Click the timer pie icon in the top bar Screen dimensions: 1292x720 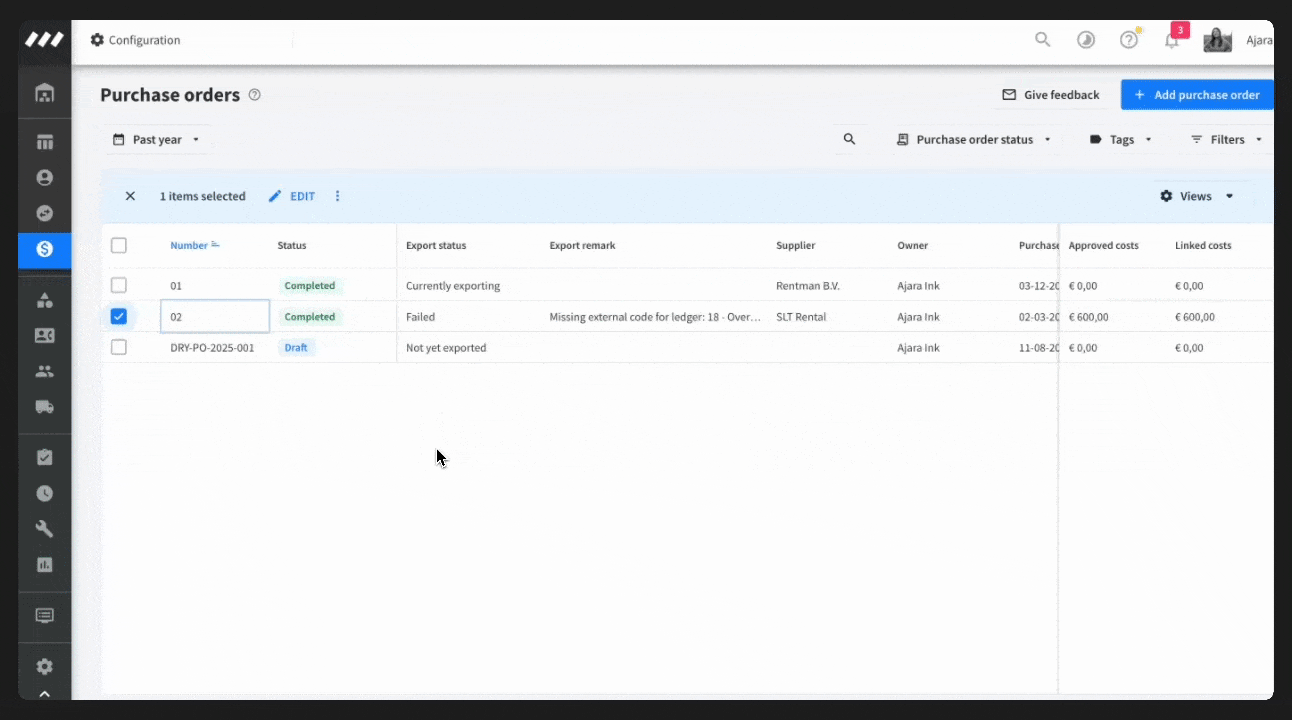point(1085,40)
